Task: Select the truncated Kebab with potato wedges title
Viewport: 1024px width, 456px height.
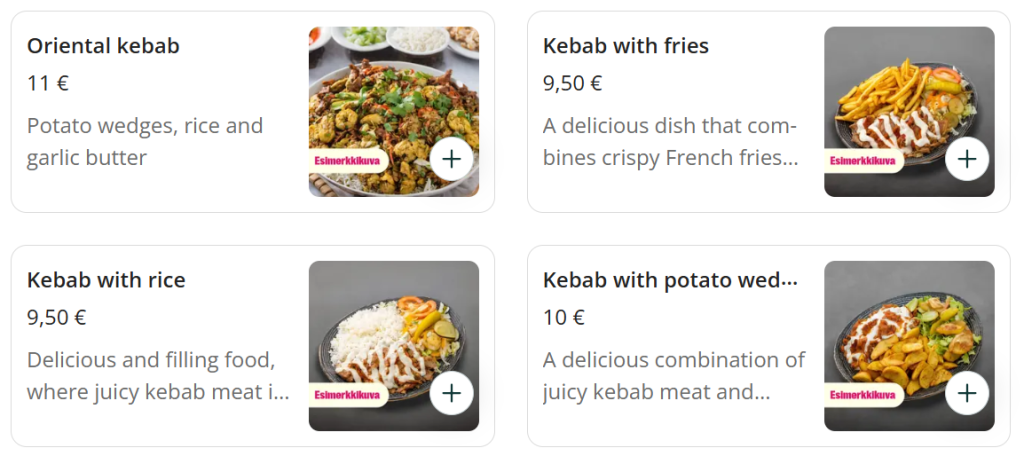Action: coord(670,280)
